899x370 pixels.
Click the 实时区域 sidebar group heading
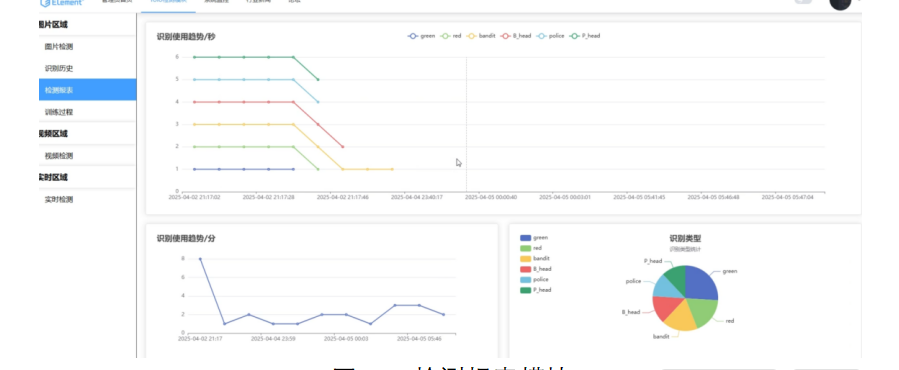[52, 177]
